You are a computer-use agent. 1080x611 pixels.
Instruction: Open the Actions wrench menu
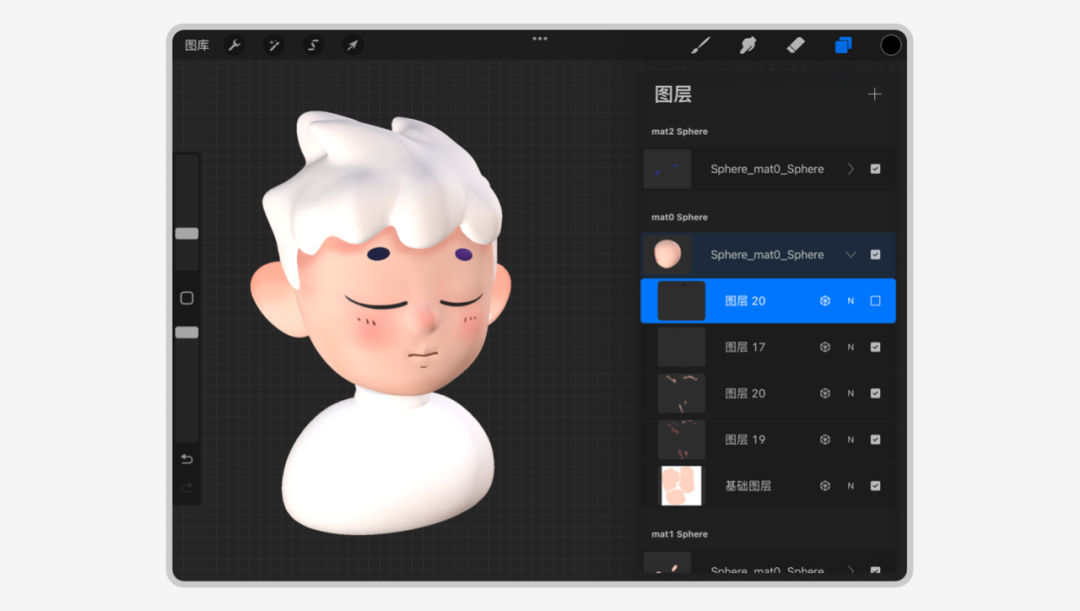point(234,45)
